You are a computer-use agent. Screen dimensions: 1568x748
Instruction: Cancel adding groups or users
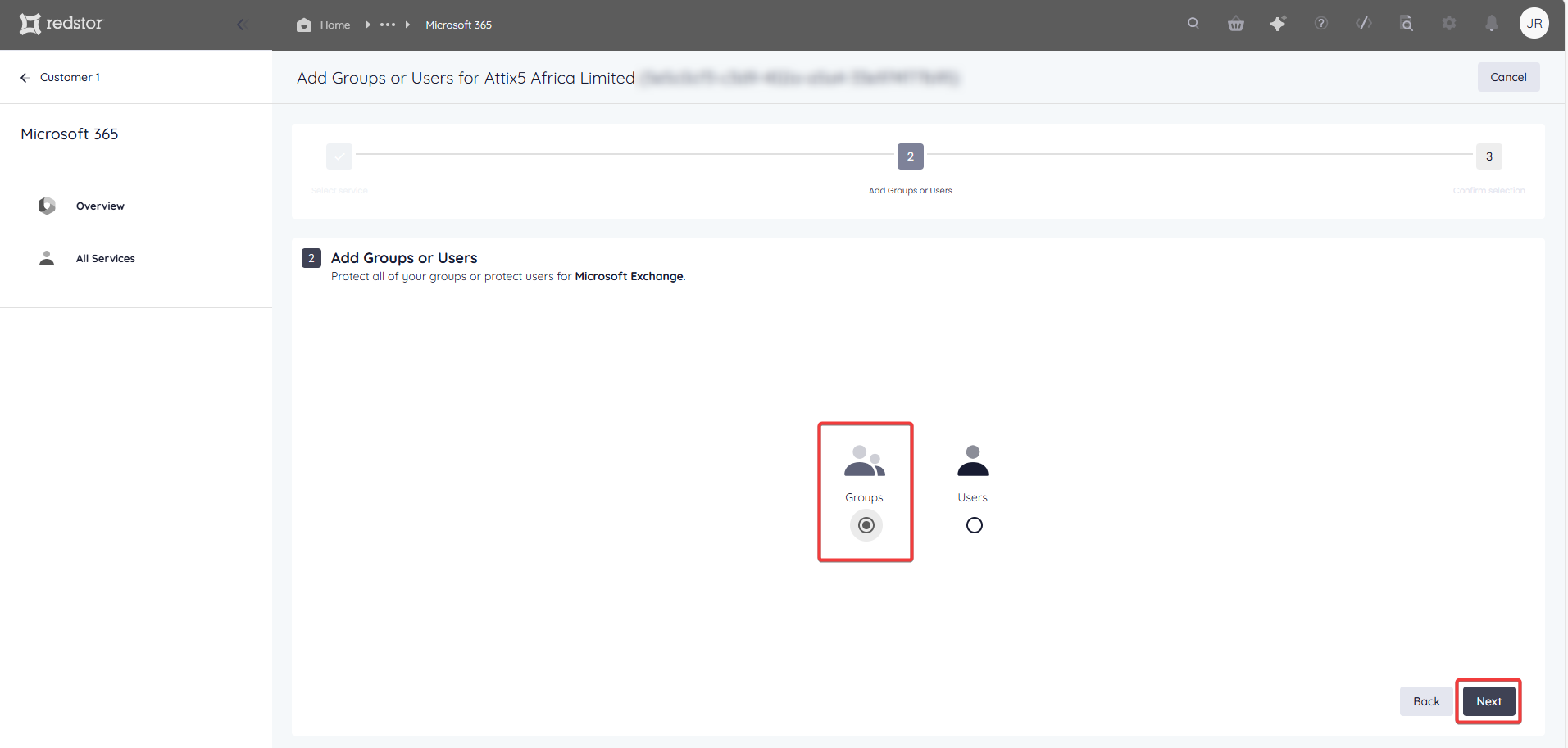click(x=1508, y=77)
